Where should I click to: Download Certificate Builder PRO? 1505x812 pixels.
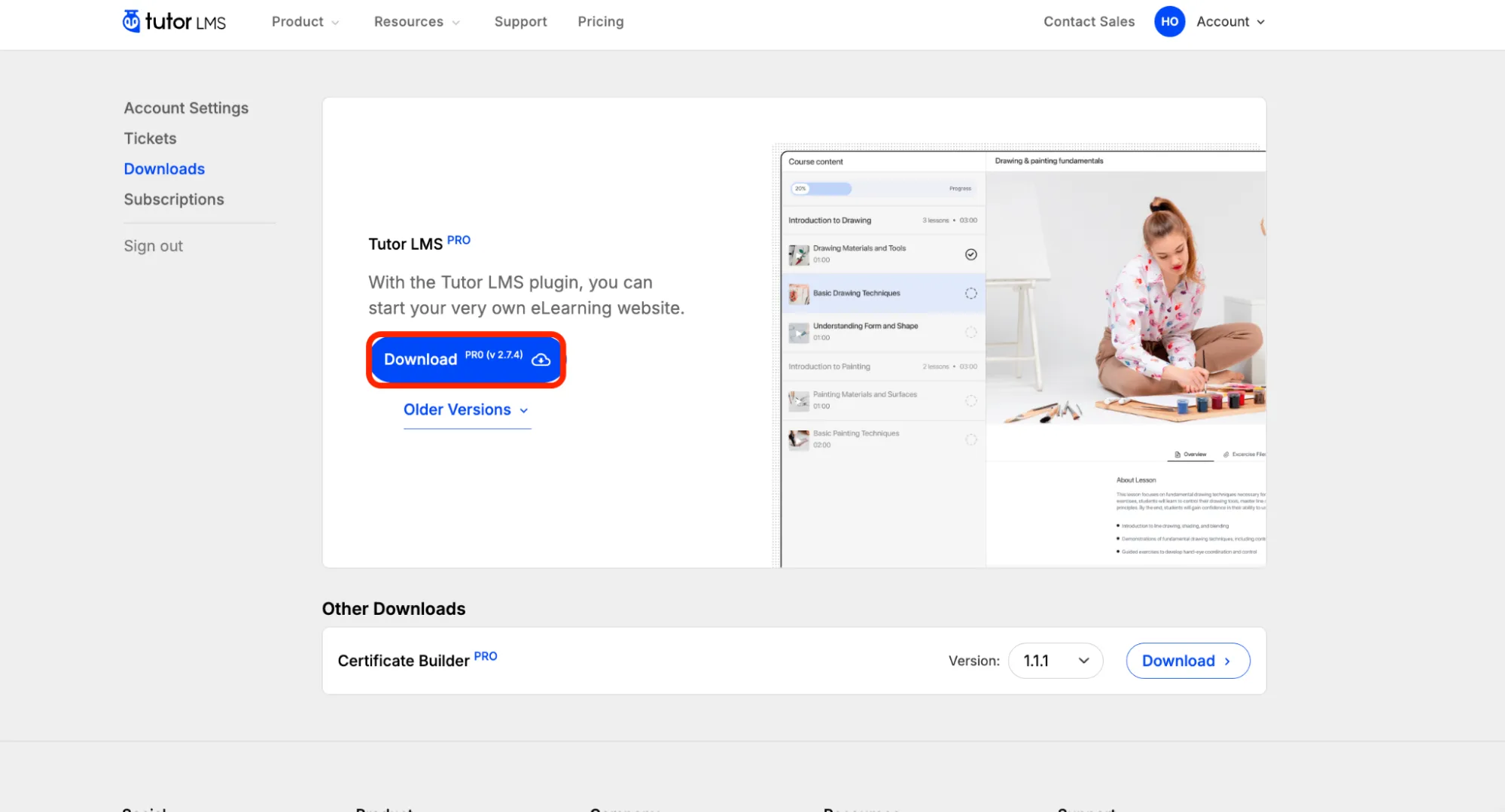click(1187, 661)
